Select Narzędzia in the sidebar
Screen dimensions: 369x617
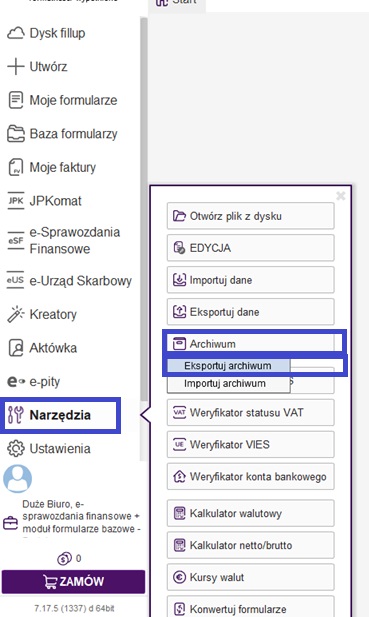60,415
